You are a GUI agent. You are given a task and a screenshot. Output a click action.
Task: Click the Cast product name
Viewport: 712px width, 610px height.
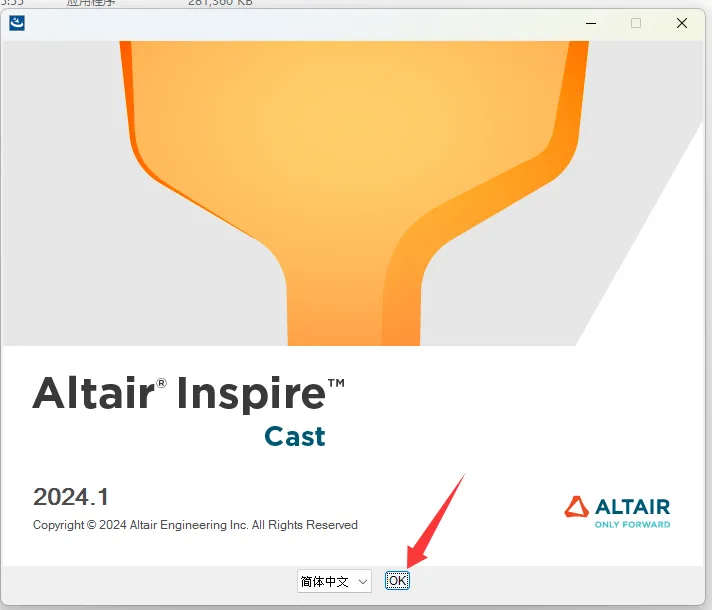[x=295, y=436]
